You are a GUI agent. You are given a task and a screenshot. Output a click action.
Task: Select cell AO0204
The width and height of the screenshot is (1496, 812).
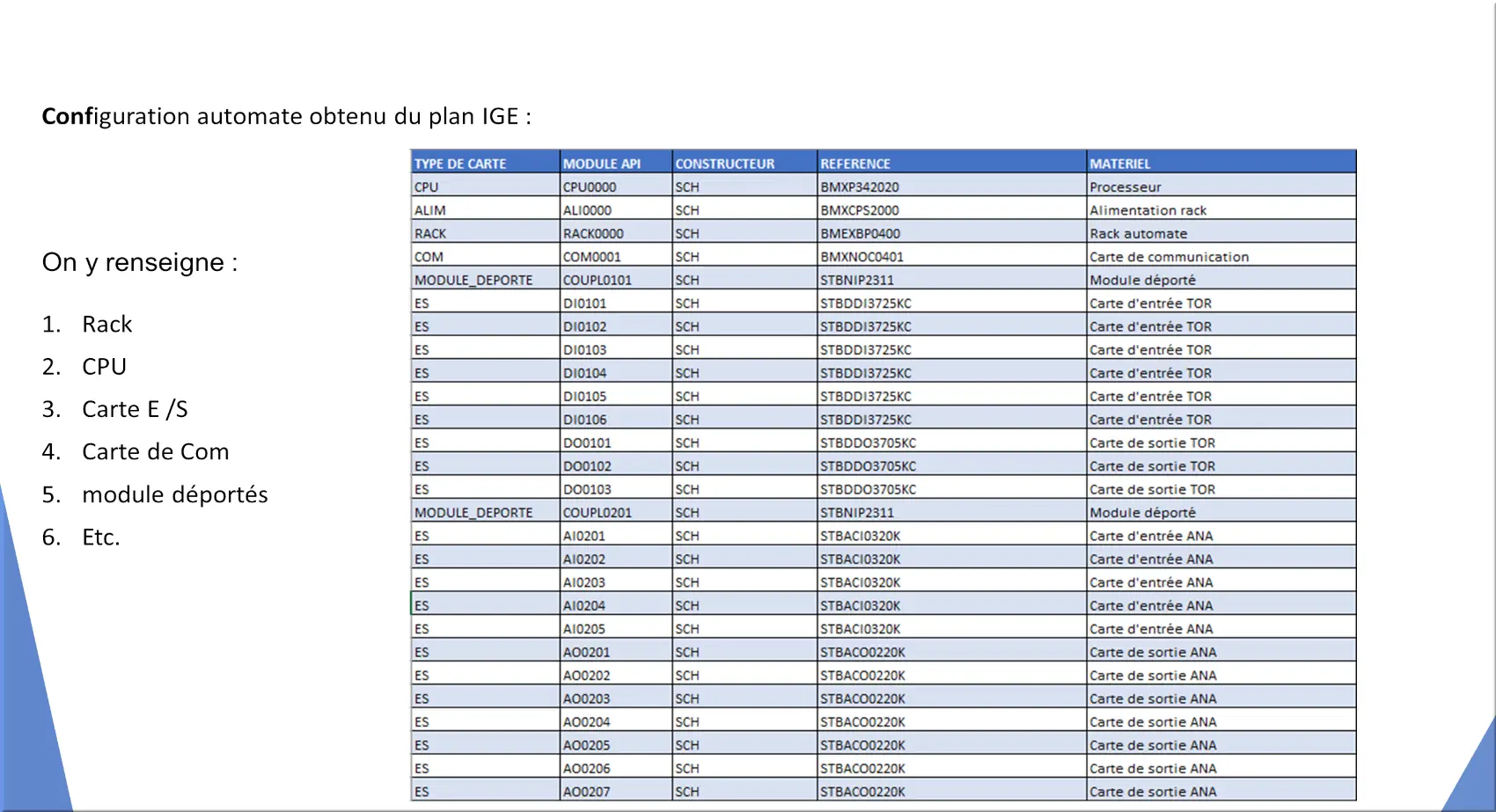616,721
